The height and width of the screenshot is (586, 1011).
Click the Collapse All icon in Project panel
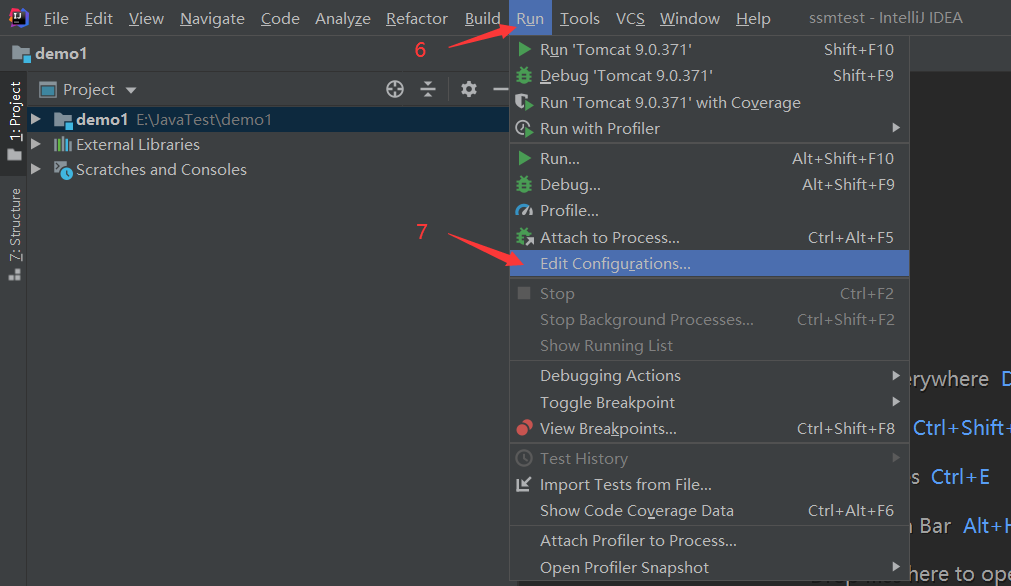[x=427, y=89]
